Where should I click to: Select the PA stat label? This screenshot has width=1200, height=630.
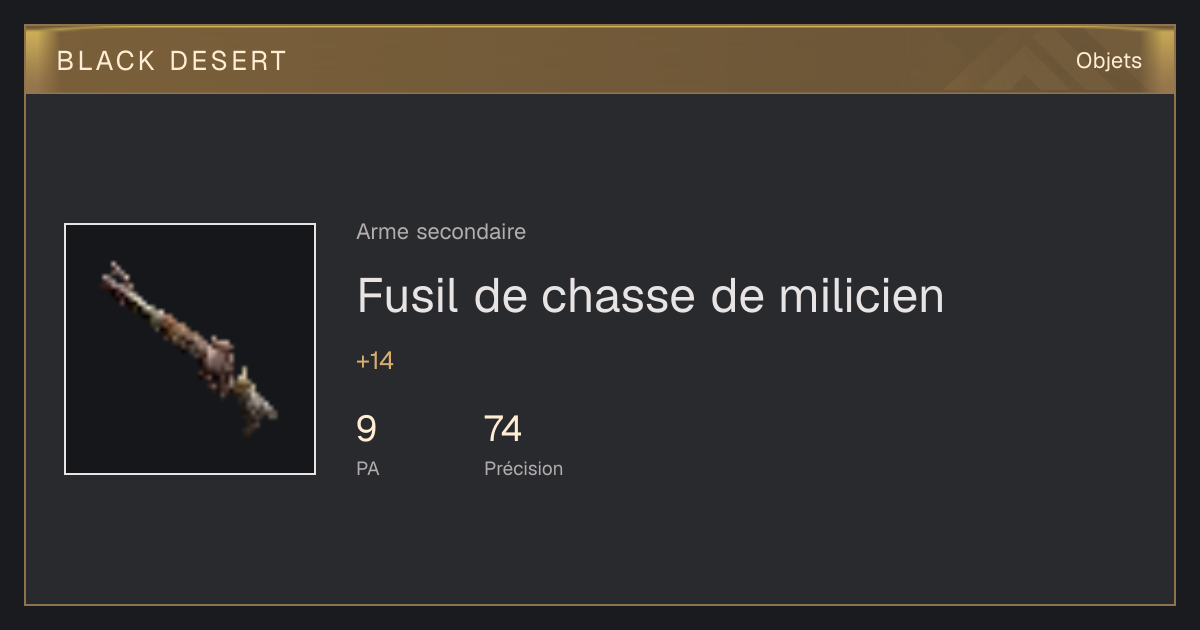368,468
